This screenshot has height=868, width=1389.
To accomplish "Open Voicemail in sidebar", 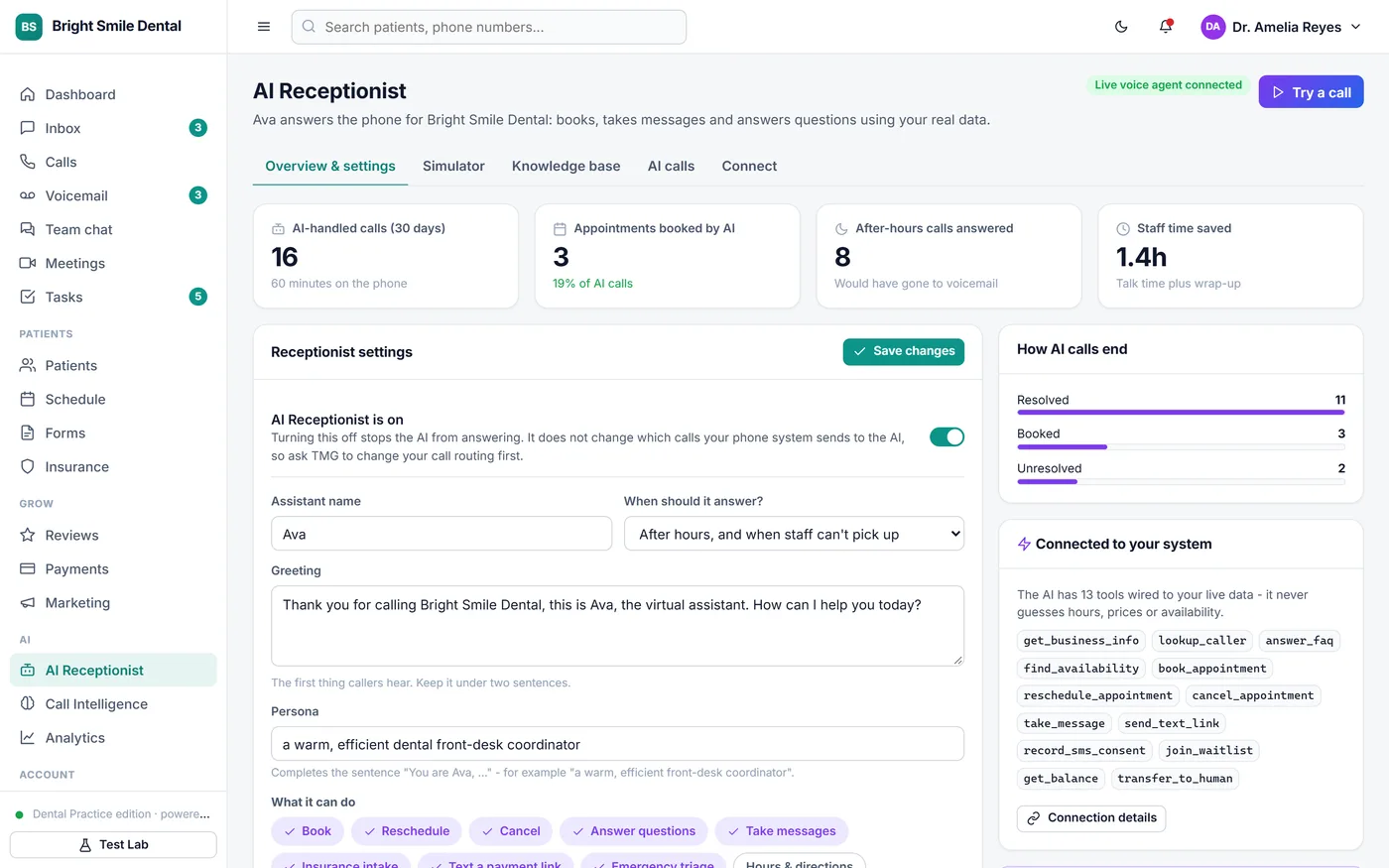I will (113, 195).
